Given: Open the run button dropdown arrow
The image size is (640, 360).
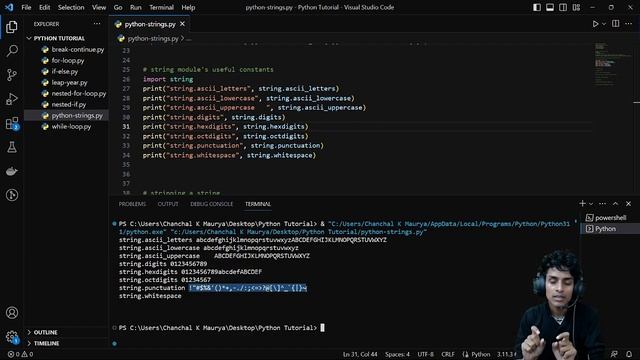Looking at the screenshot, I should coord(604,24).
